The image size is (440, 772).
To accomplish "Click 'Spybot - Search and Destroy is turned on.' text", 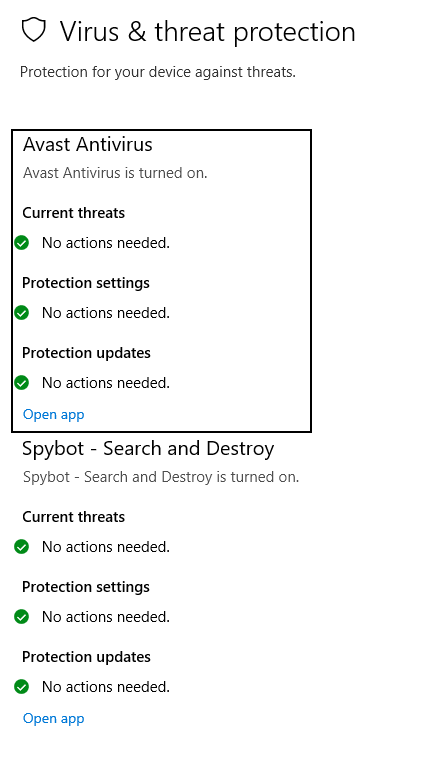I will point(161,477).
